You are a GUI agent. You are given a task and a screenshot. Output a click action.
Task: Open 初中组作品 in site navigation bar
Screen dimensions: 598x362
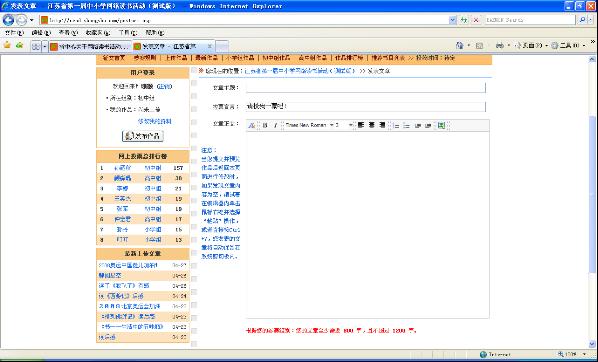pos(275,58)
